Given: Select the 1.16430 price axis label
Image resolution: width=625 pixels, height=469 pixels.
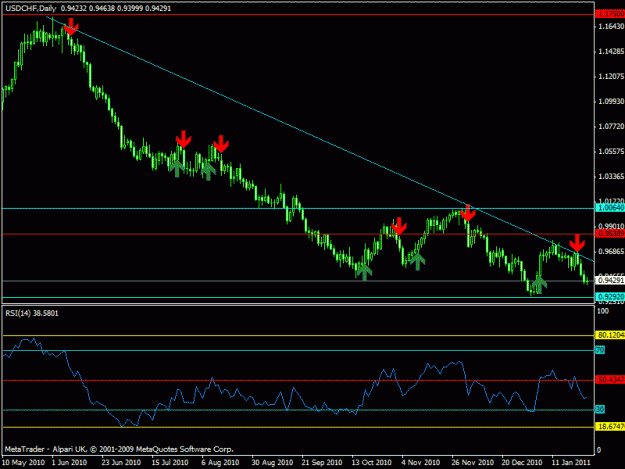Looking at the screenshot, I should point(611,26).
